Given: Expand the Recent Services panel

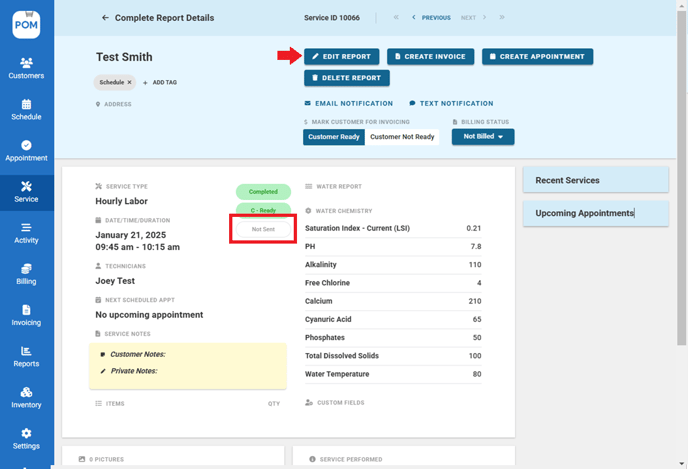Looking at the screenshot, I should [595, 180].
